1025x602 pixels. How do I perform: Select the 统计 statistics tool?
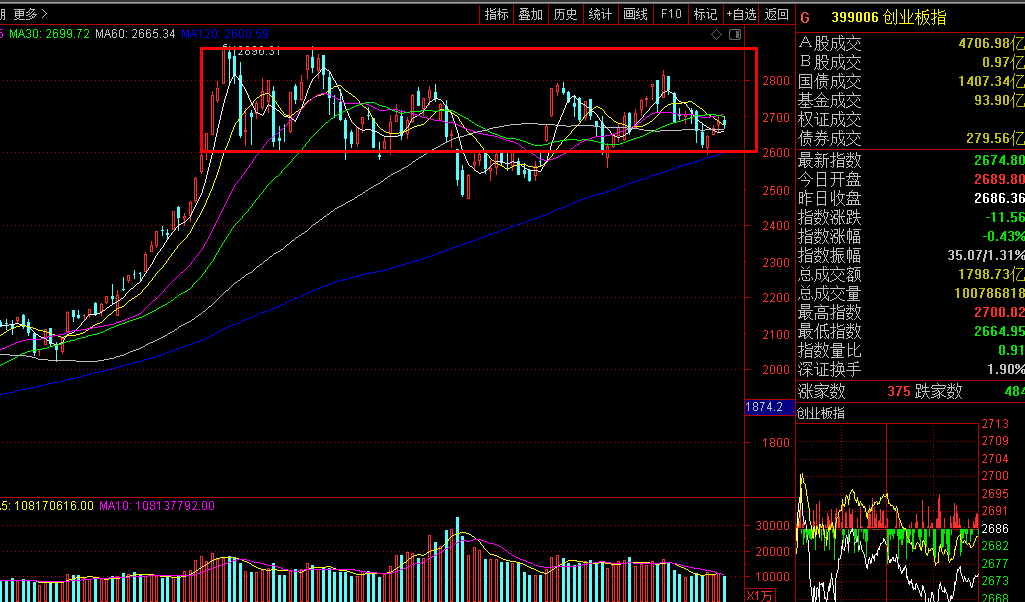(600, 14)
